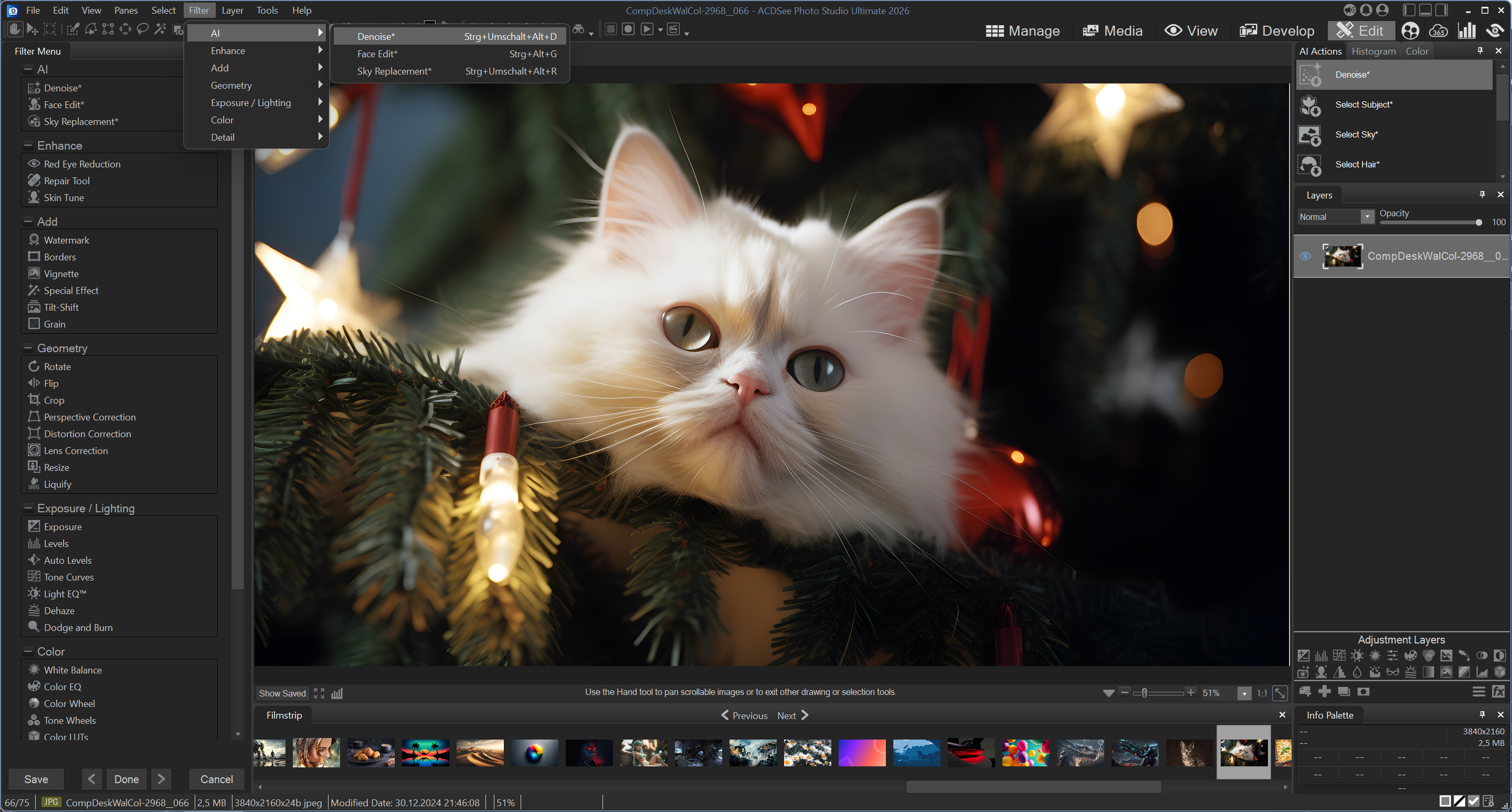Select the Dodge and Burn tool
Image resolution: width=1512 pixels, height=812 pixels.
[78, 627]
